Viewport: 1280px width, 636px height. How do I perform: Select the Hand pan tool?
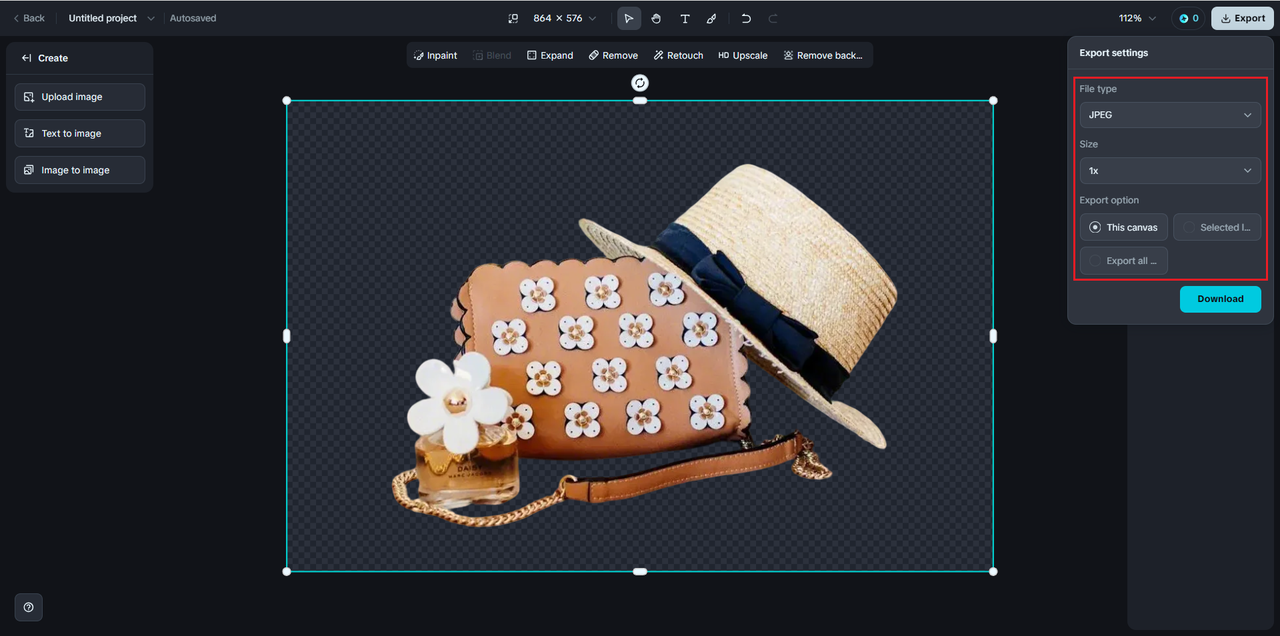point(656,18)
